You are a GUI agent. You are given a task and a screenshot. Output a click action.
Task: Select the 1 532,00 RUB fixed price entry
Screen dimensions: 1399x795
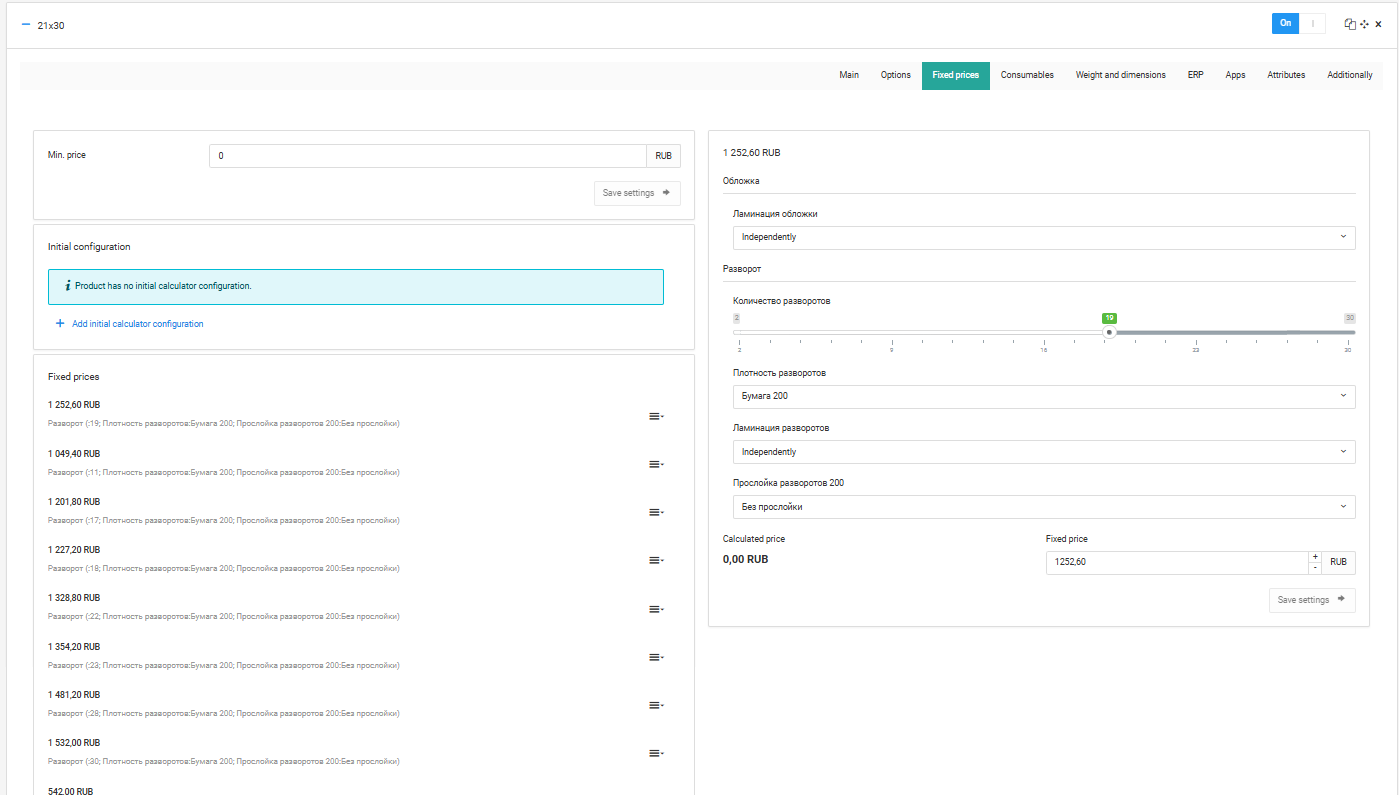(x=74, y=742)
